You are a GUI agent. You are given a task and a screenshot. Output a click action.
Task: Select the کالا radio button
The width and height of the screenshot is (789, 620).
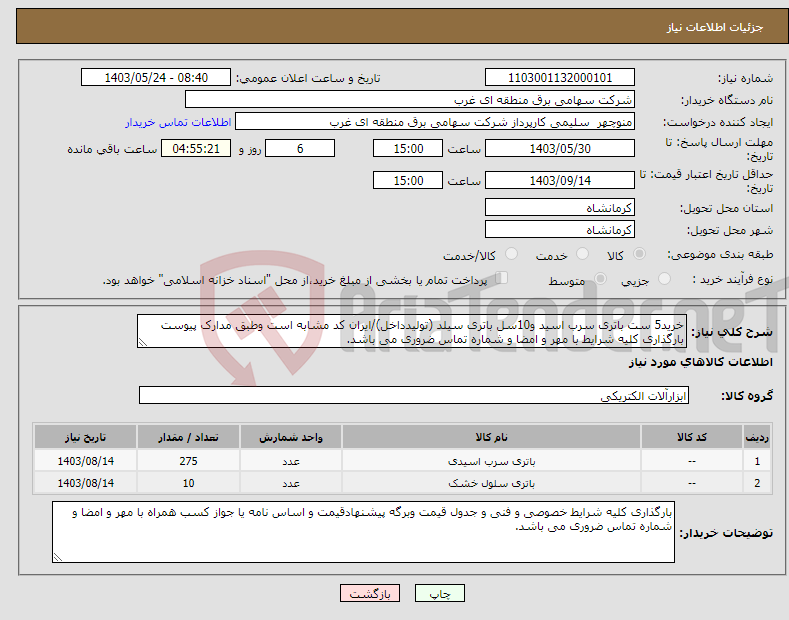coord(639,254)
